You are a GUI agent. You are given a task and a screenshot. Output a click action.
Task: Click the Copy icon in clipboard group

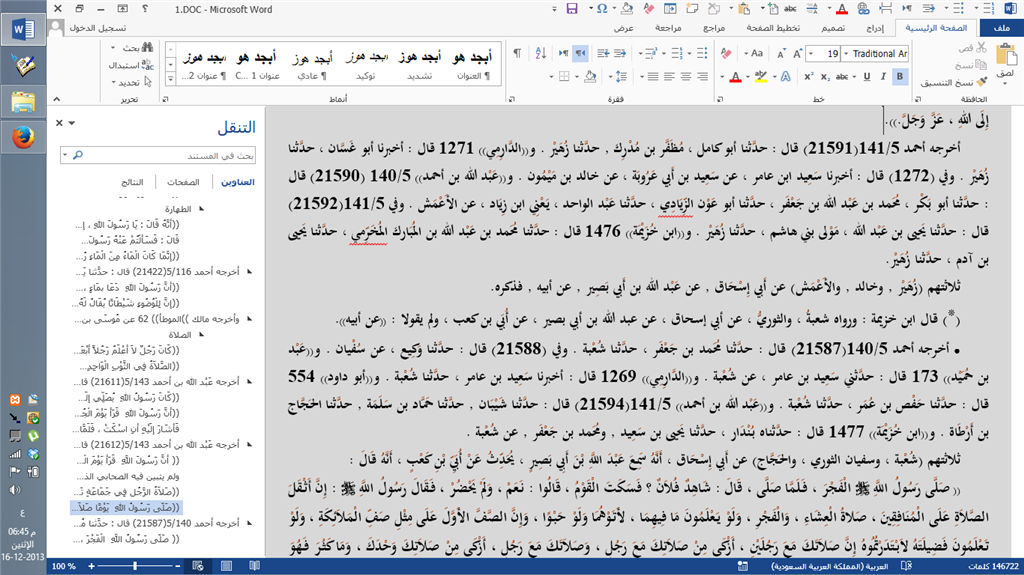(x=980, y=65)
